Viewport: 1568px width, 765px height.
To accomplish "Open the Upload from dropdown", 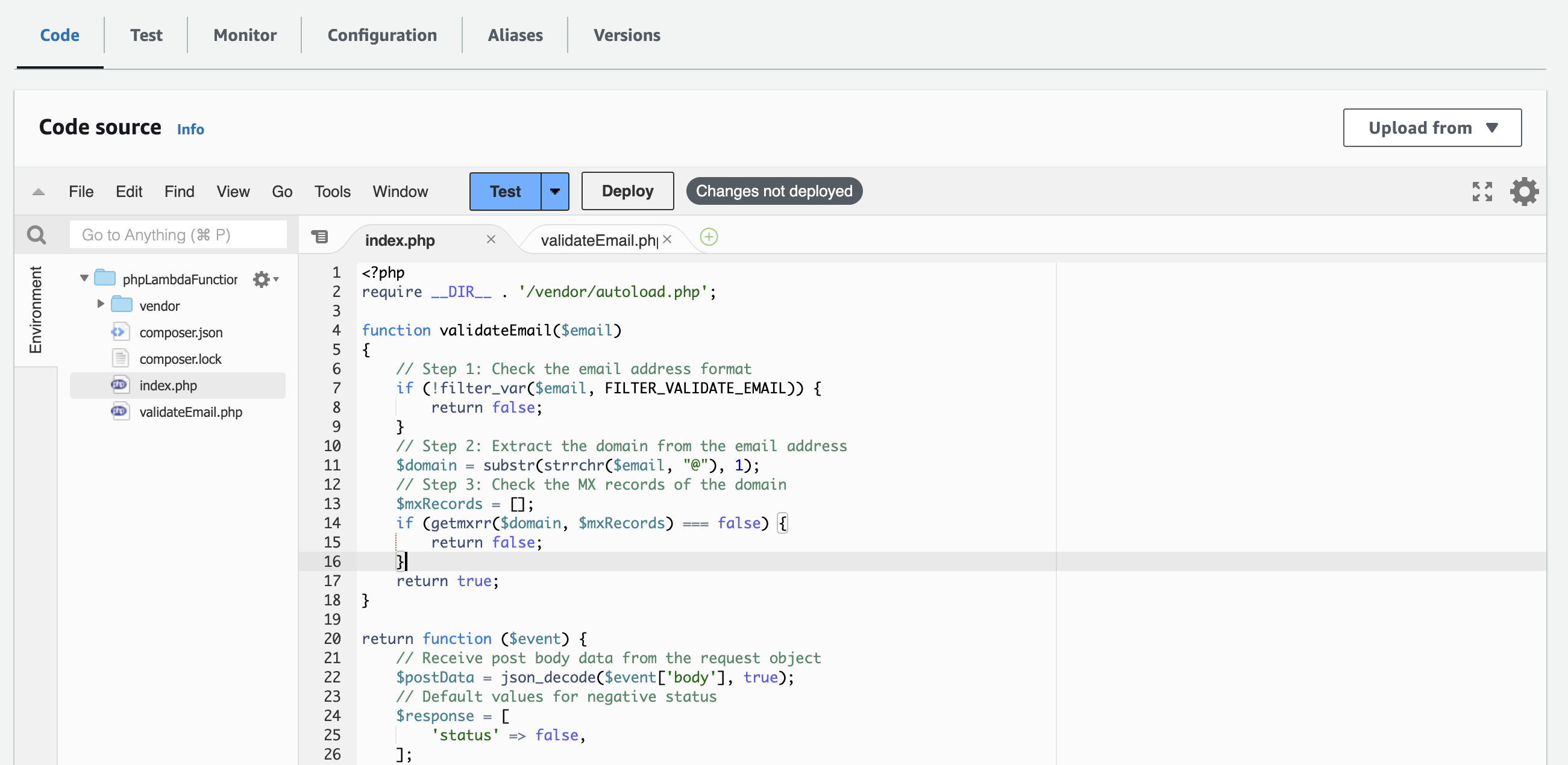I will [1432, 128].
